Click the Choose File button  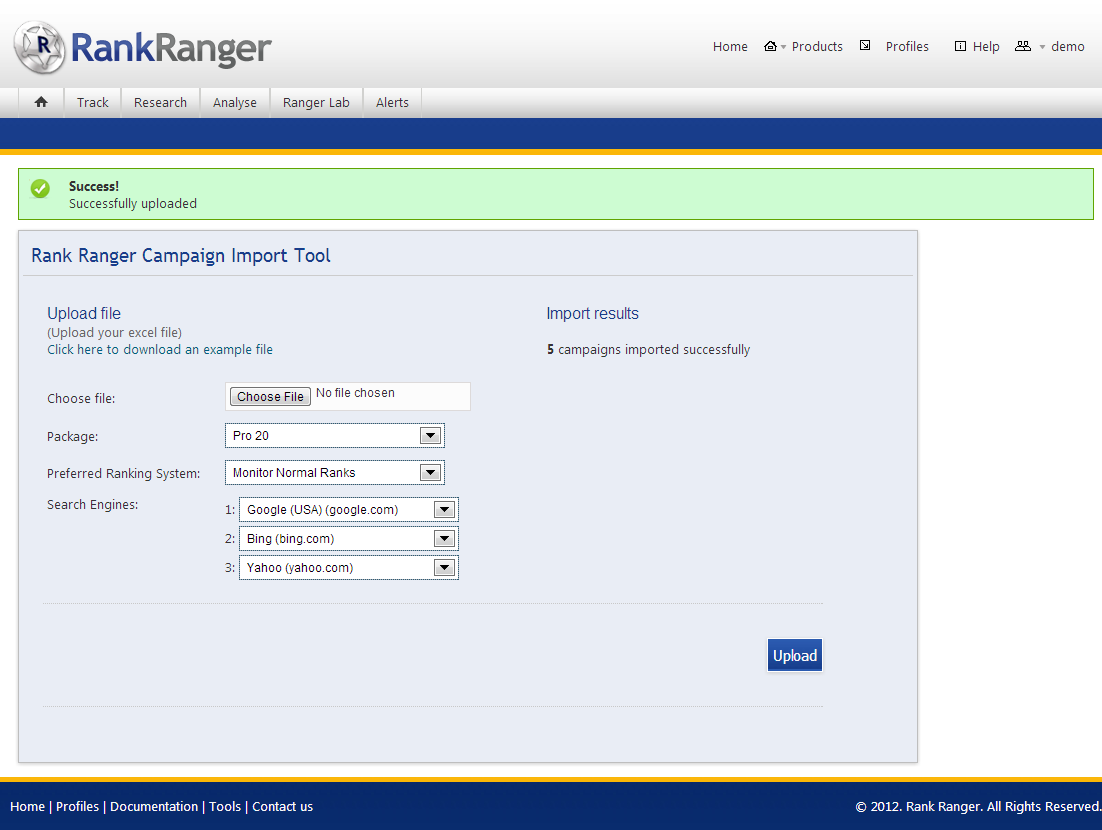[270, 397]
